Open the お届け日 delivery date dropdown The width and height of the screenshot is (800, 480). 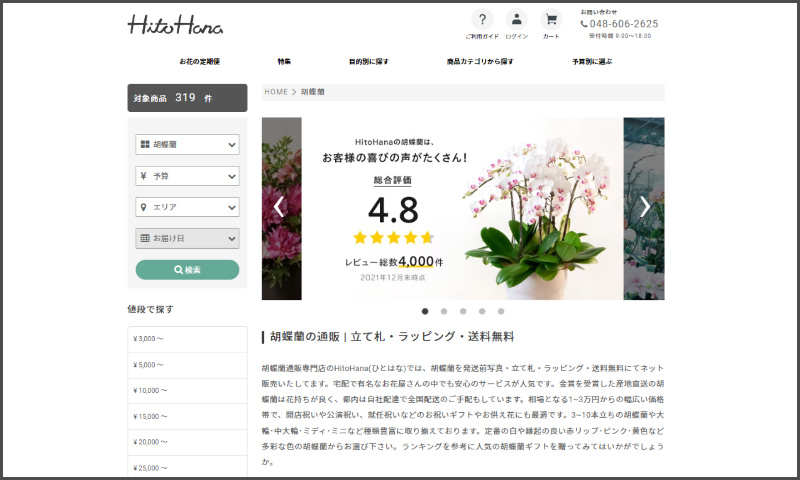coord(187,238)
